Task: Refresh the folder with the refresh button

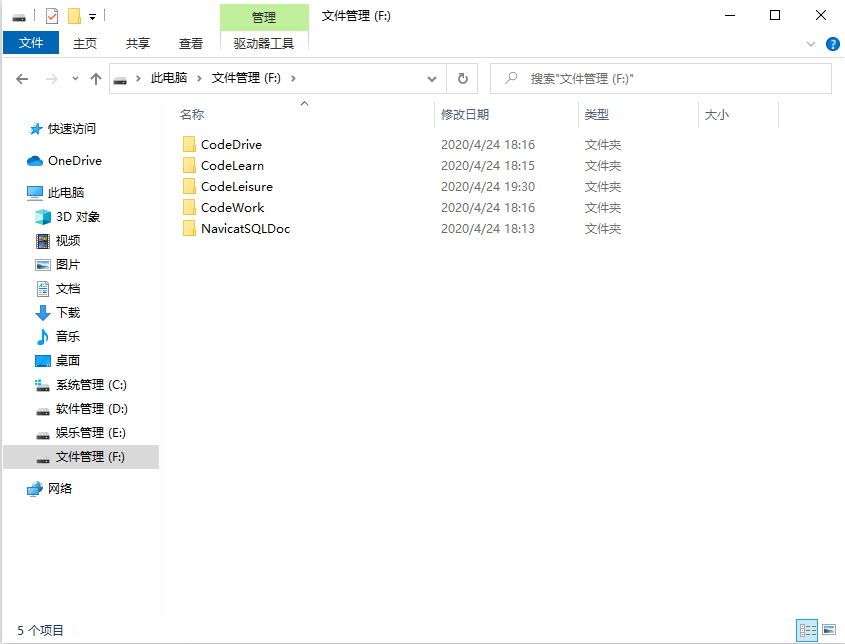Action: click(x=463, y=79)
